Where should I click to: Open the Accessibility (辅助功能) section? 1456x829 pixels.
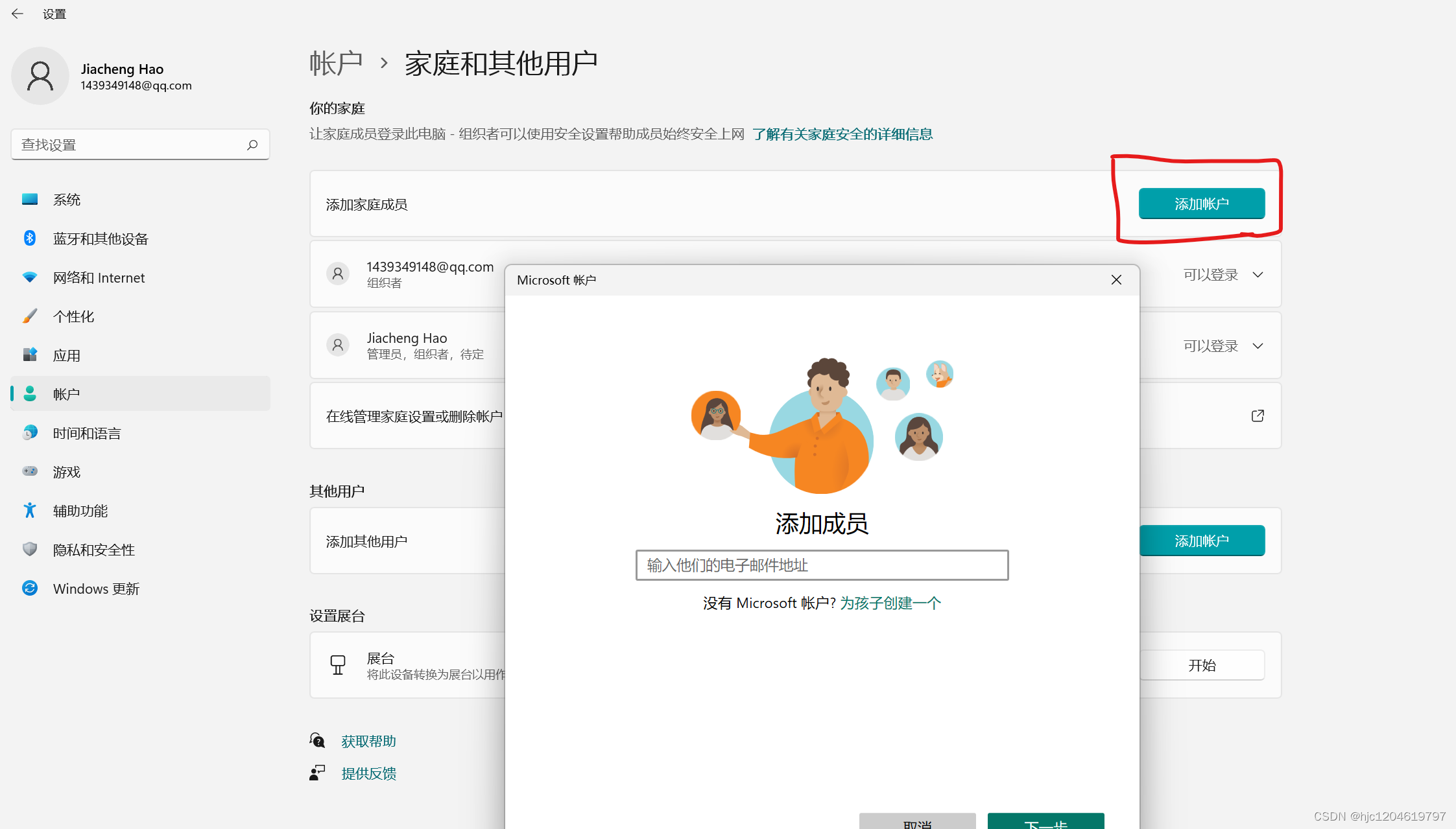tap(80, 511)
